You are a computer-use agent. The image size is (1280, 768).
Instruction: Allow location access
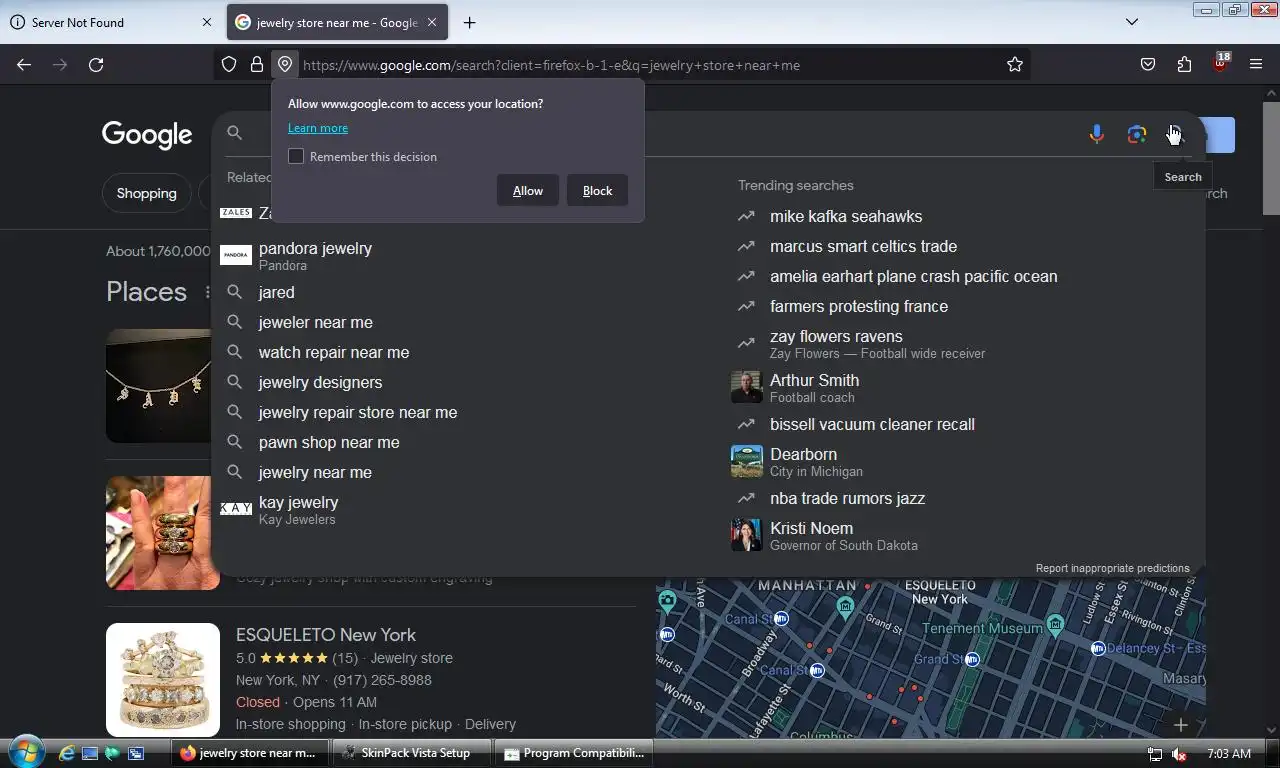(528, 191)
